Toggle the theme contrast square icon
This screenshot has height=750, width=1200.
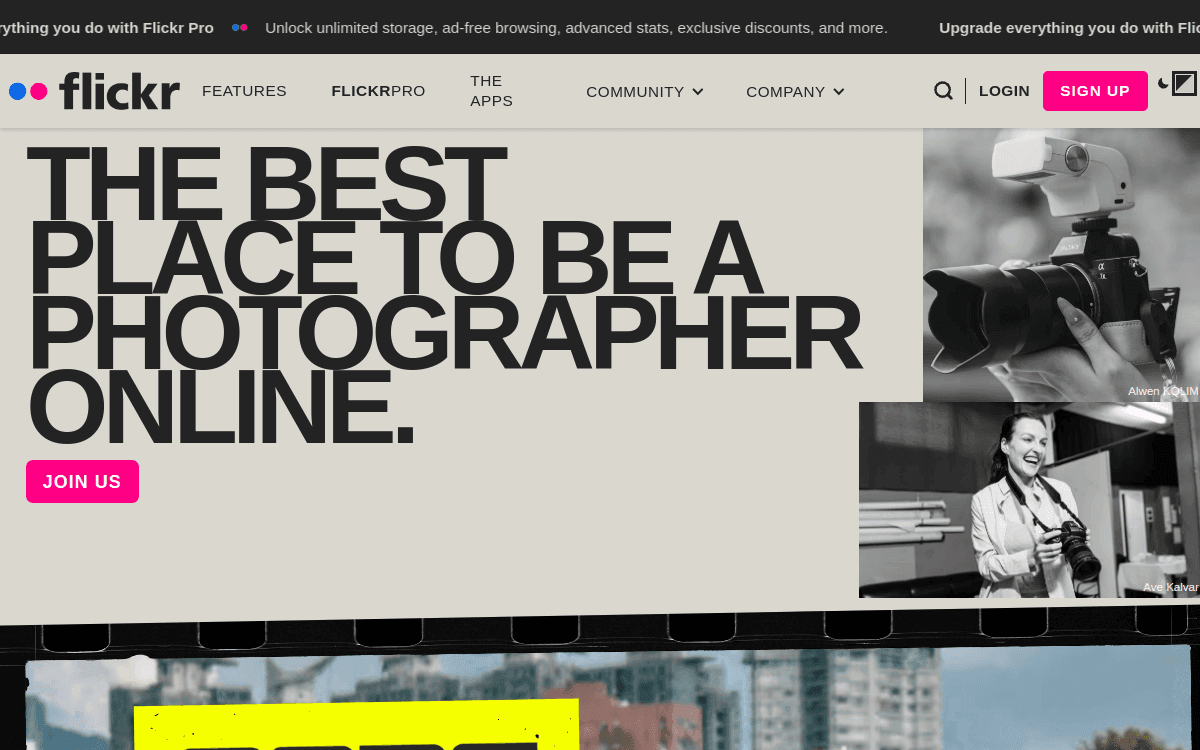[1184, 85]
